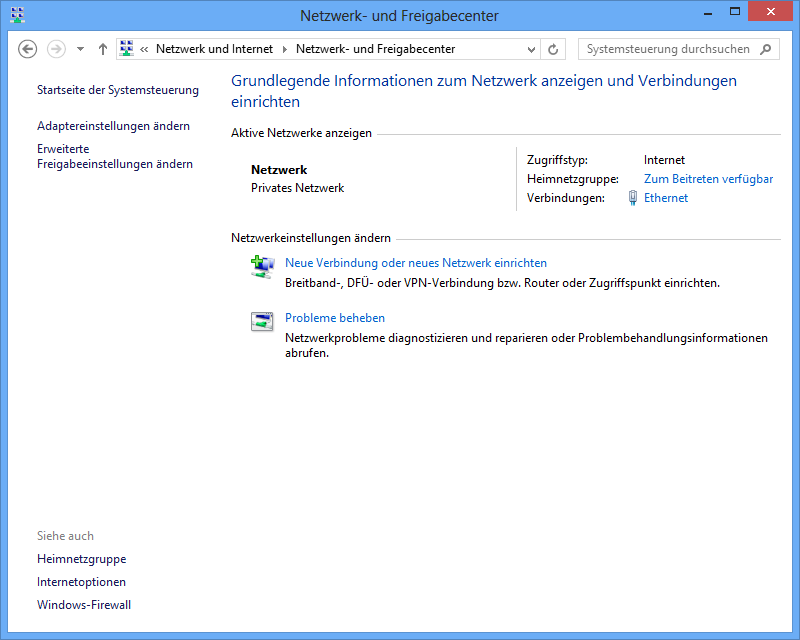Click the Up arrow navigation button
This screenshot has width=800, height=640.
tap(103, 49)
